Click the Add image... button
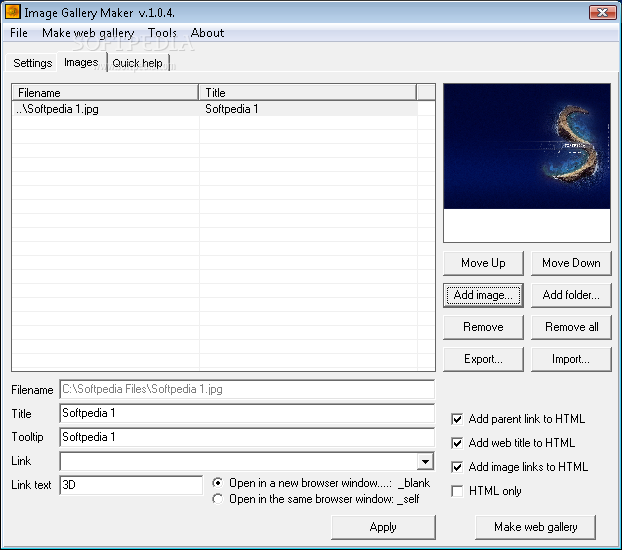The width and height of the screenshot is (622, 550). pyautogui.click(x=483, y=295)
